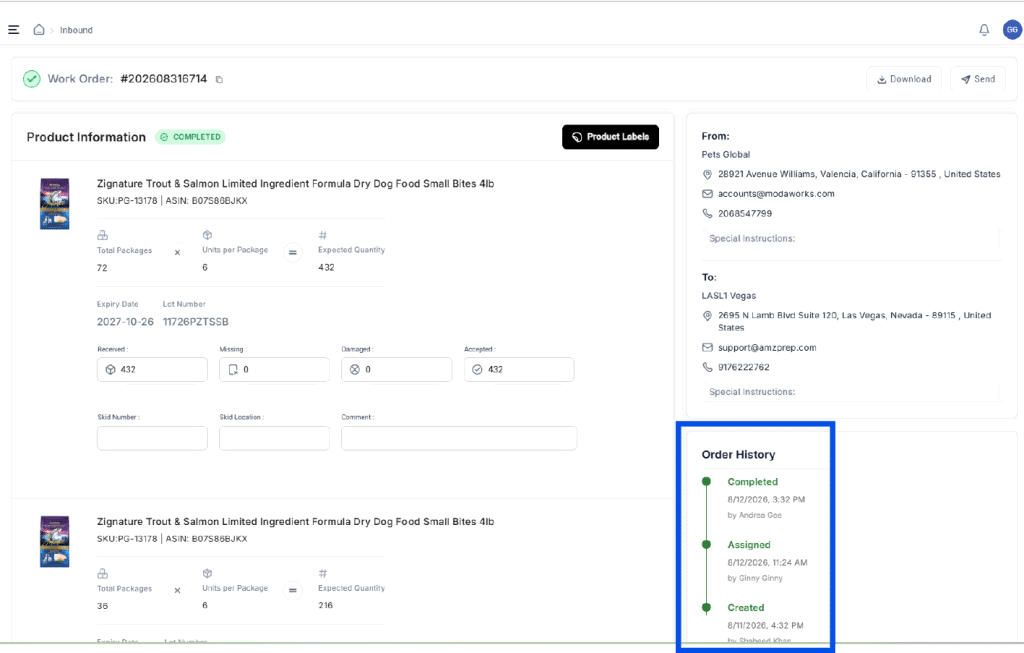Click email icon beside support@amzprep.com
The width and height of the screenshot is (1024, 653).
(707, 347)
